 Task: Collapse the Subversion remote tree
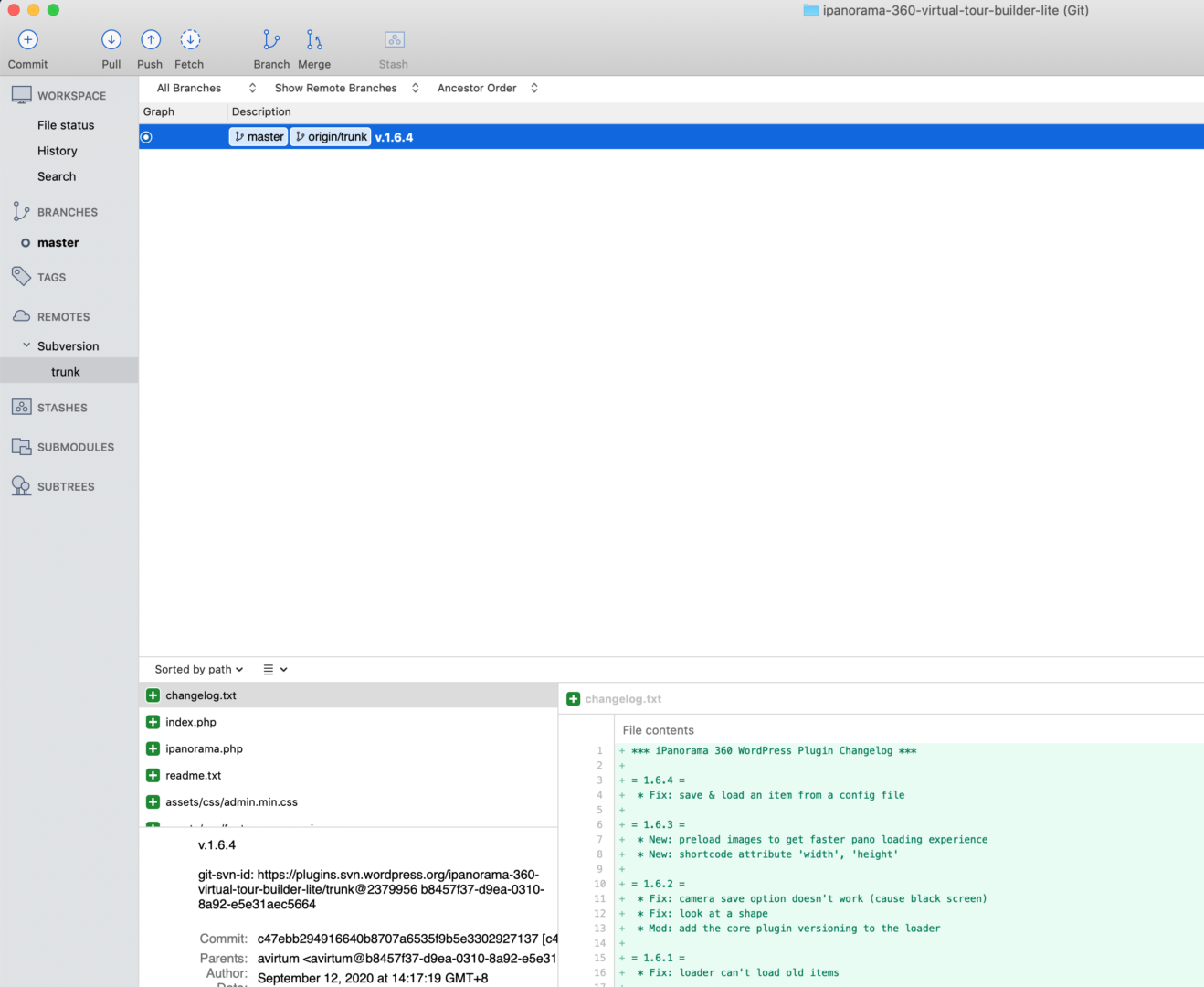26,345
